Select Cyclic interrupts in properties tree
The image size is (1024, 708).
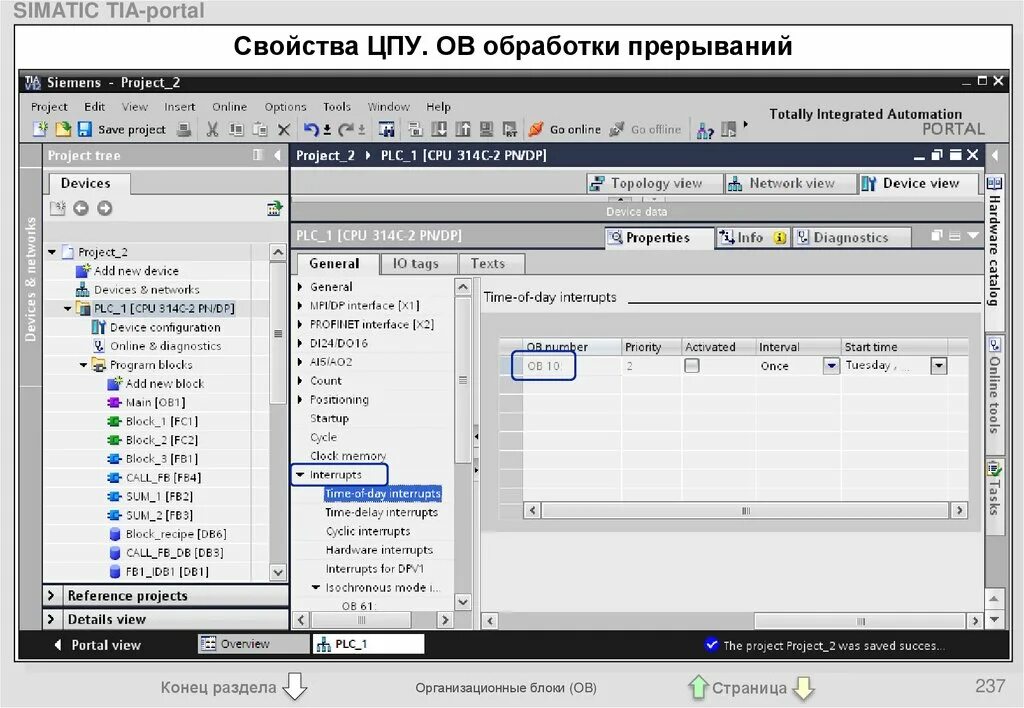point(368,532)
